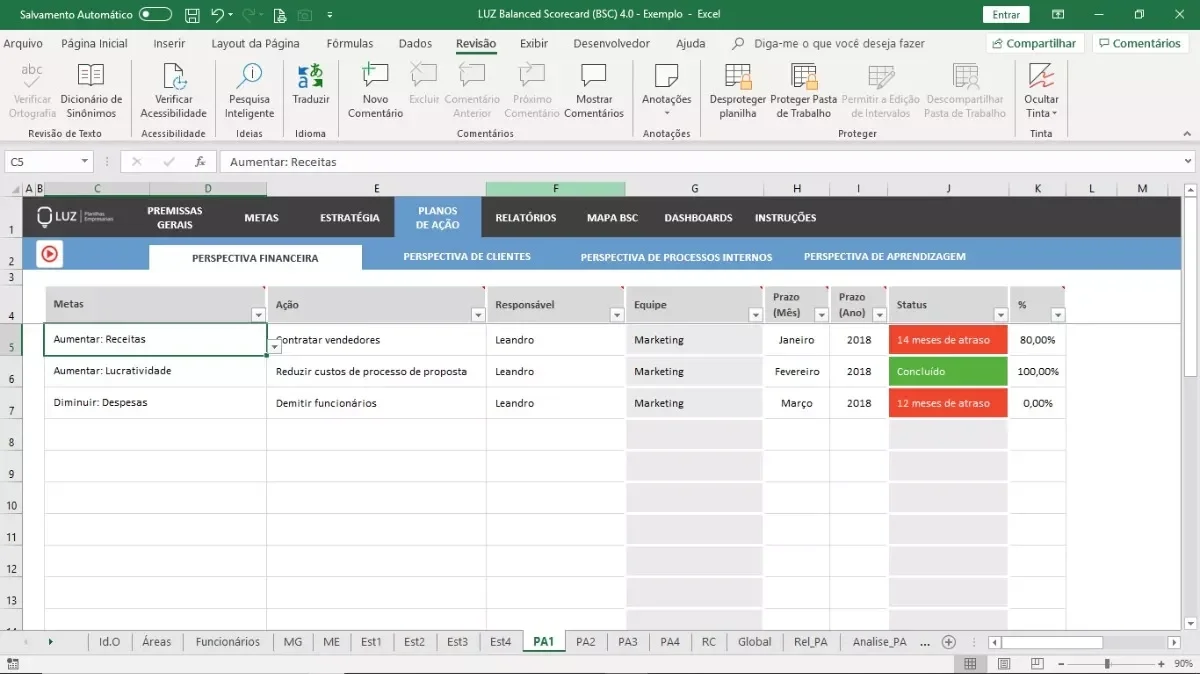Open the Name Box dropdown arrow
This screenshot has height=674, width=1200.
tap(85, 161)
